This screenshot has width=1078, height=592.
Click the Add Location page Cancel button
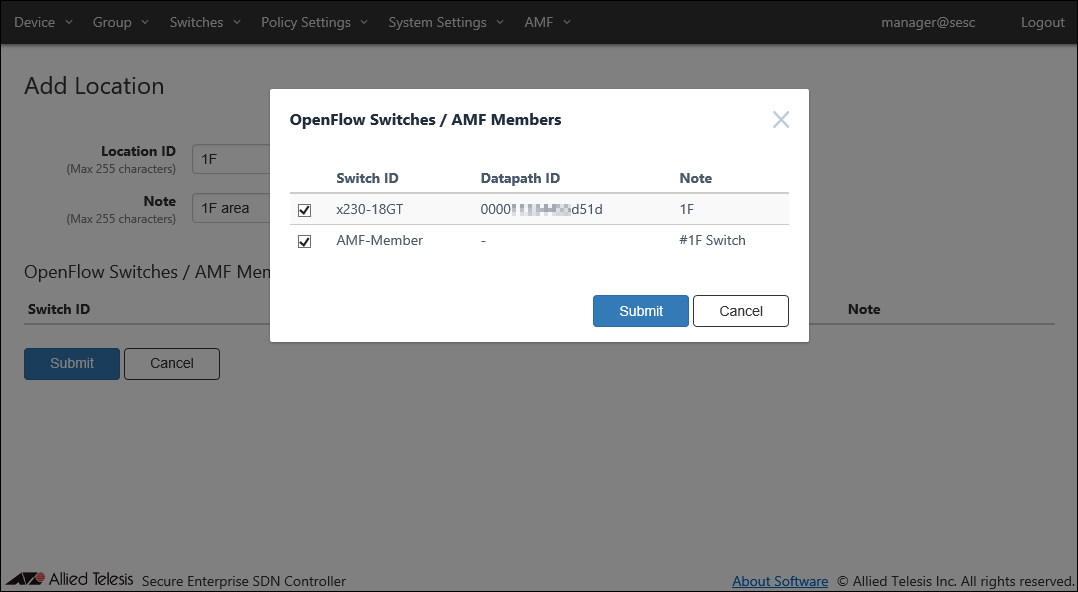172,363
